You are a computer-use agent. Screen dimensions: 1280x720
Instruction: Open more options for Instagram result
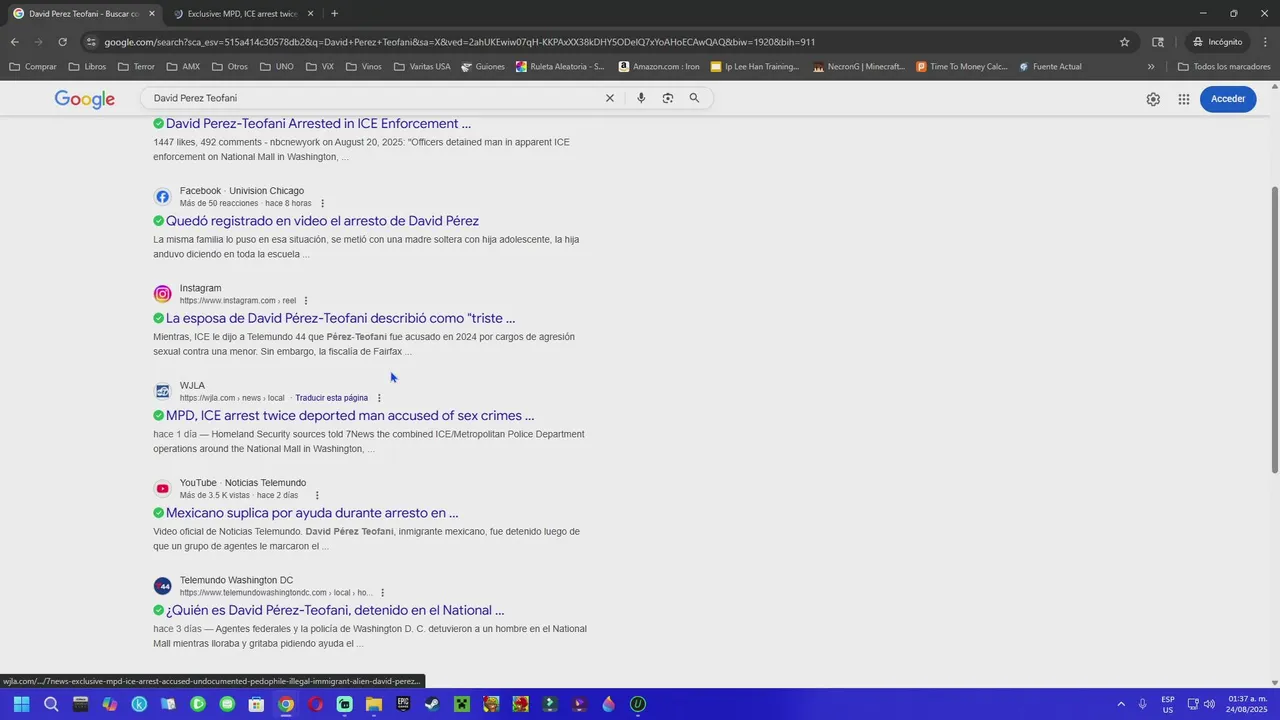tap(306, 301)
